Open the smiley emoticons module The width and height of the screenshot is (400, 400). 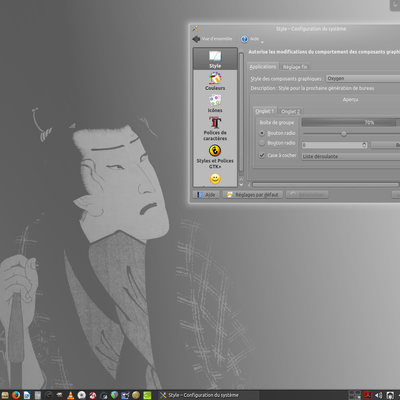tap(215, 179)
